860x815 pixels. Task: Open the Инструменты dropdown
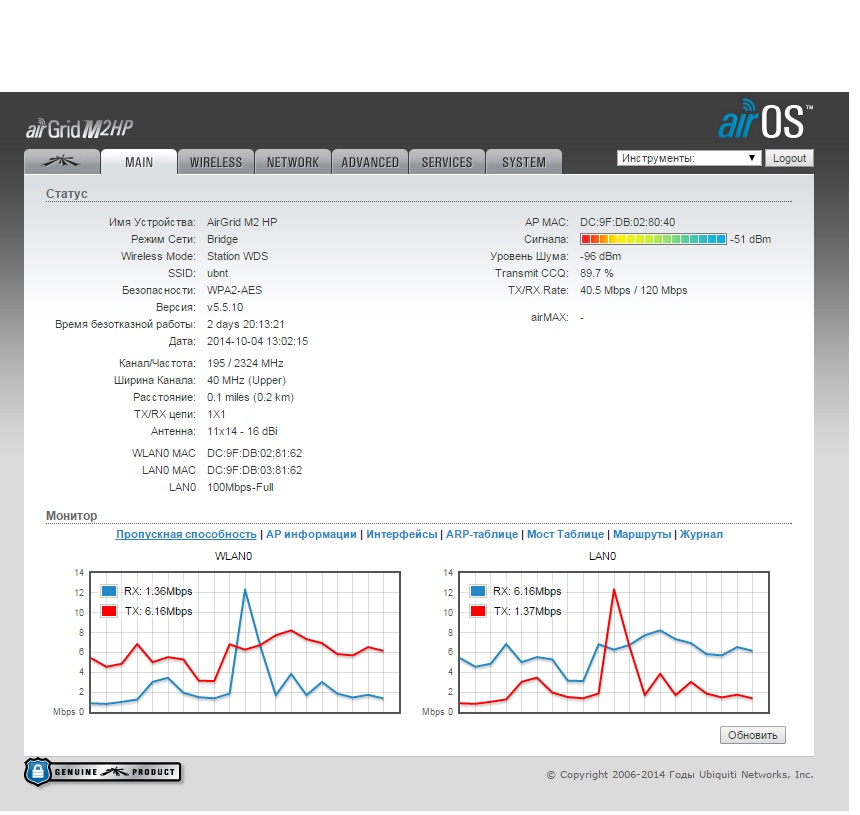689,158
